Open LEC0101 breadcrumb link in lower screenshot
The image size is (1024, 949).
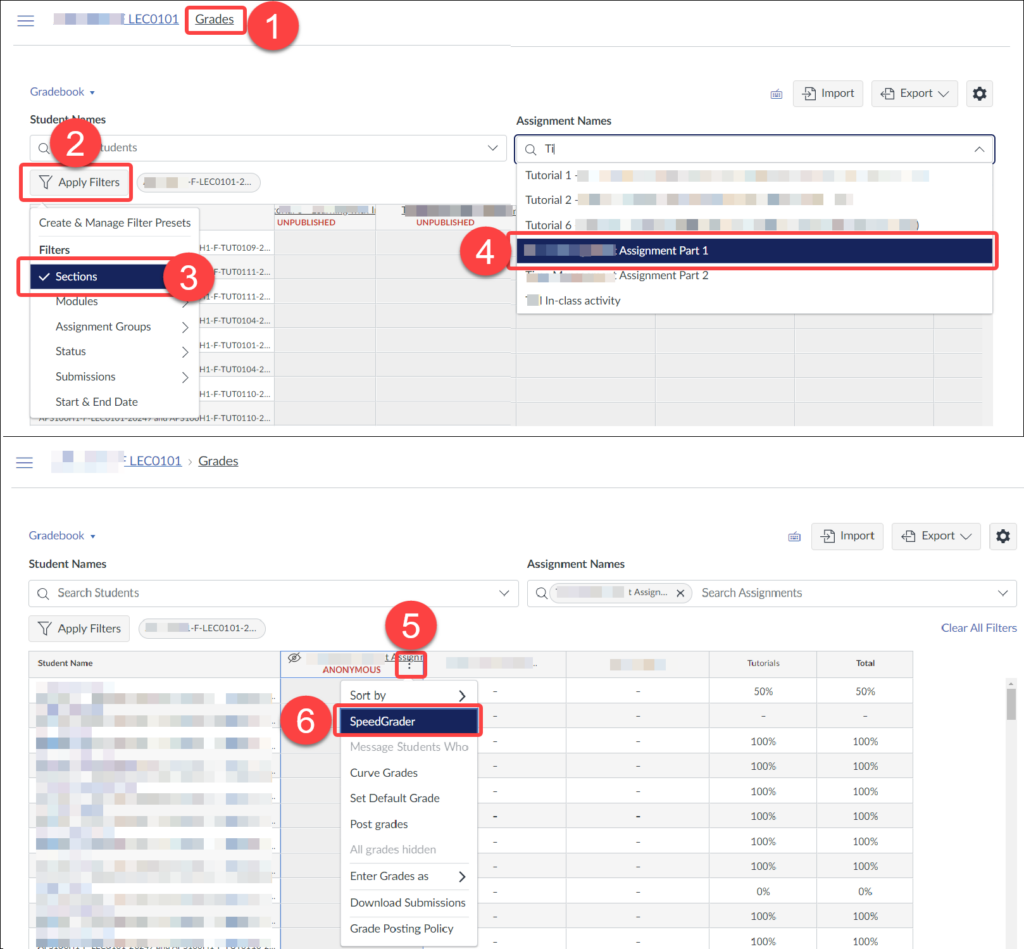point(155,461)
